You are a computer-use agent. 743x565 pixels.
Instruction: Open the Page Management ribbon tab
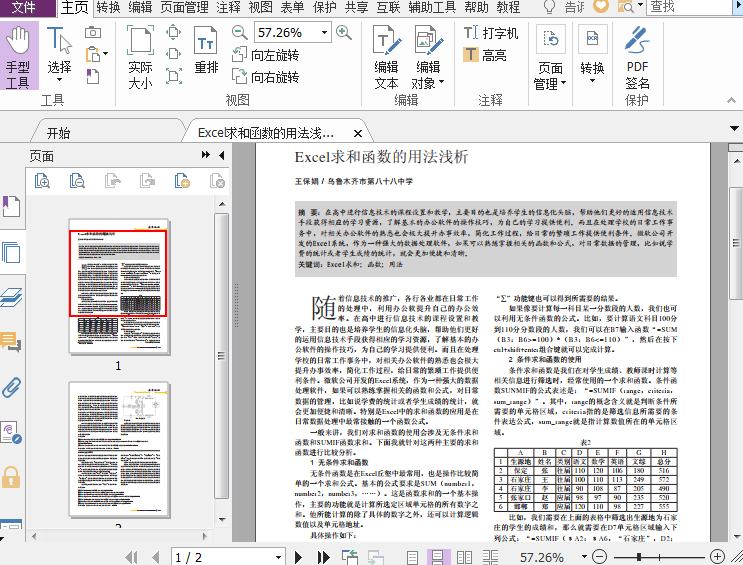[184, 7]
